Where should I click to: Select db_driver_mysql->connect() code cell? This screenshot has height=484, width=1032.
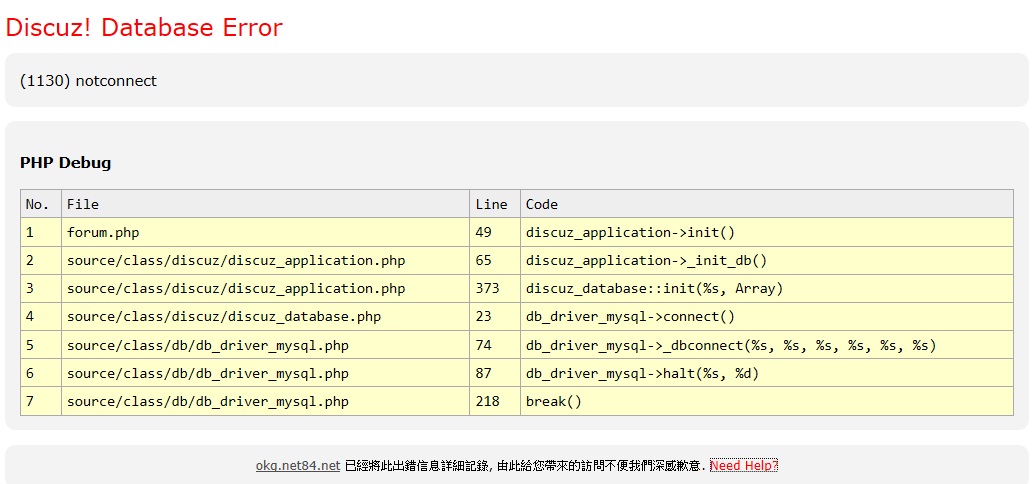pos(767,317)
